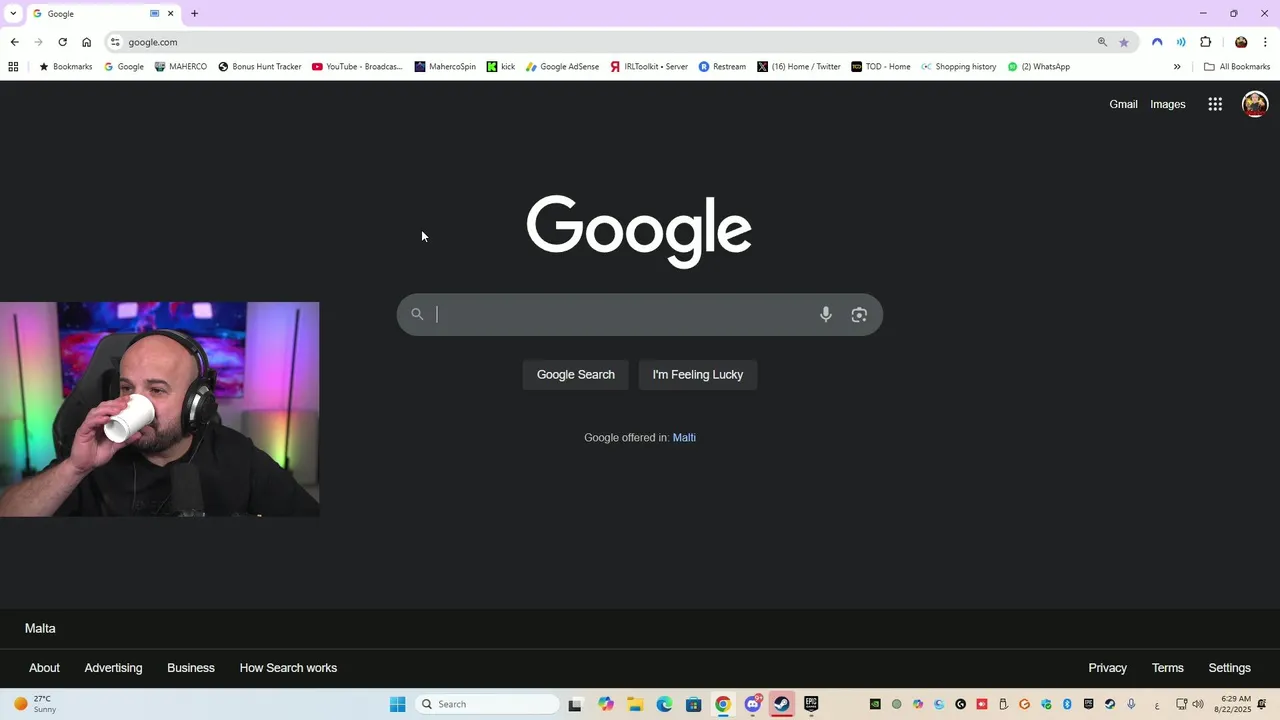Click the zoom magnifier icon in address bar
Image resolution: width=1280 pixels, height=720 pixels.
[x=1102, y=42]
